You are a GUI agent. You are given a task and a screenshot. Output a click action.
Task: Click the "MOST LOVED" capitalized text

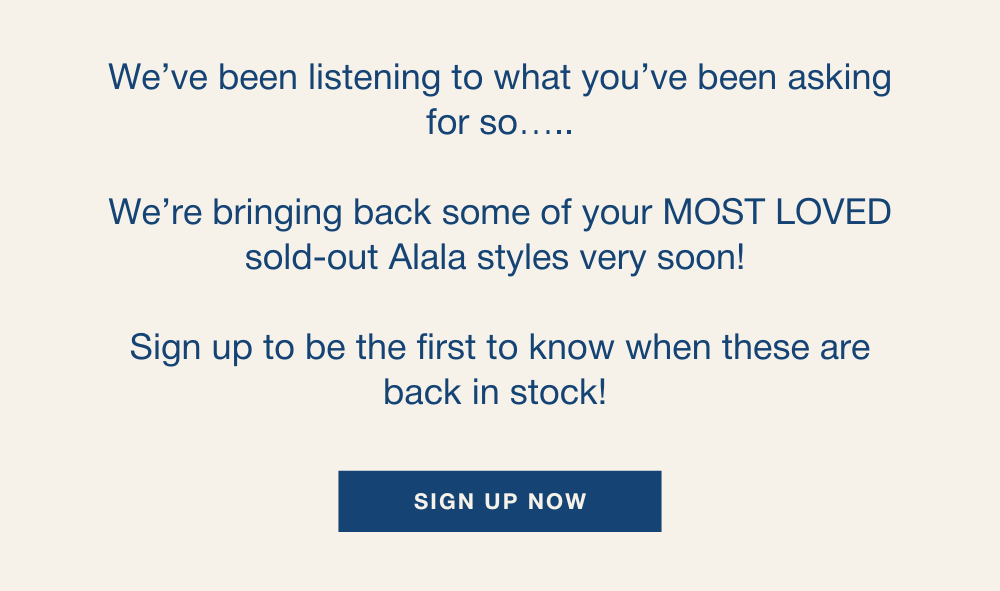777,212
